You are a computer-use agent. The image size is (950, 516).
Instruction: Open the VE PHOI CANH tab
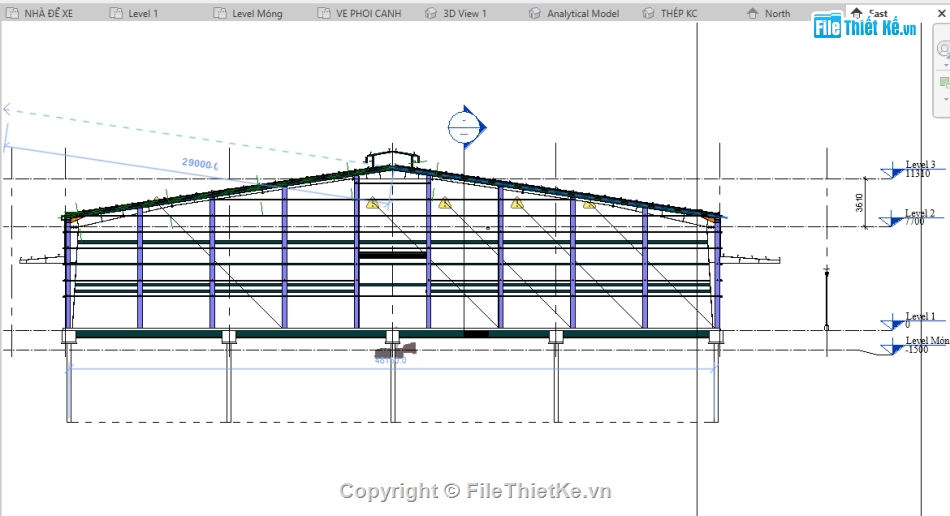(360, 13)
